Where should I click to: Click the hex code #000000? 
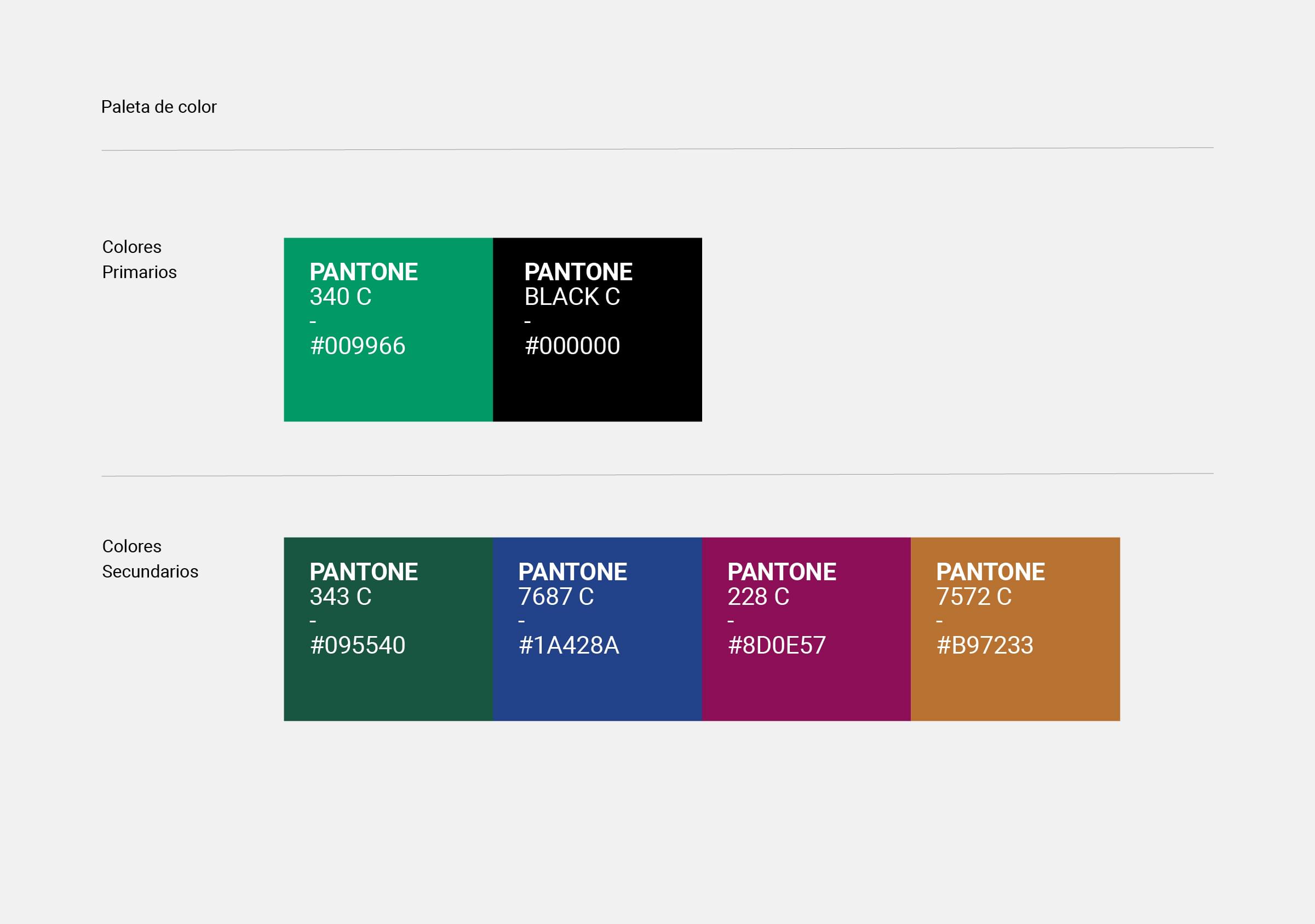click(573, 346)
